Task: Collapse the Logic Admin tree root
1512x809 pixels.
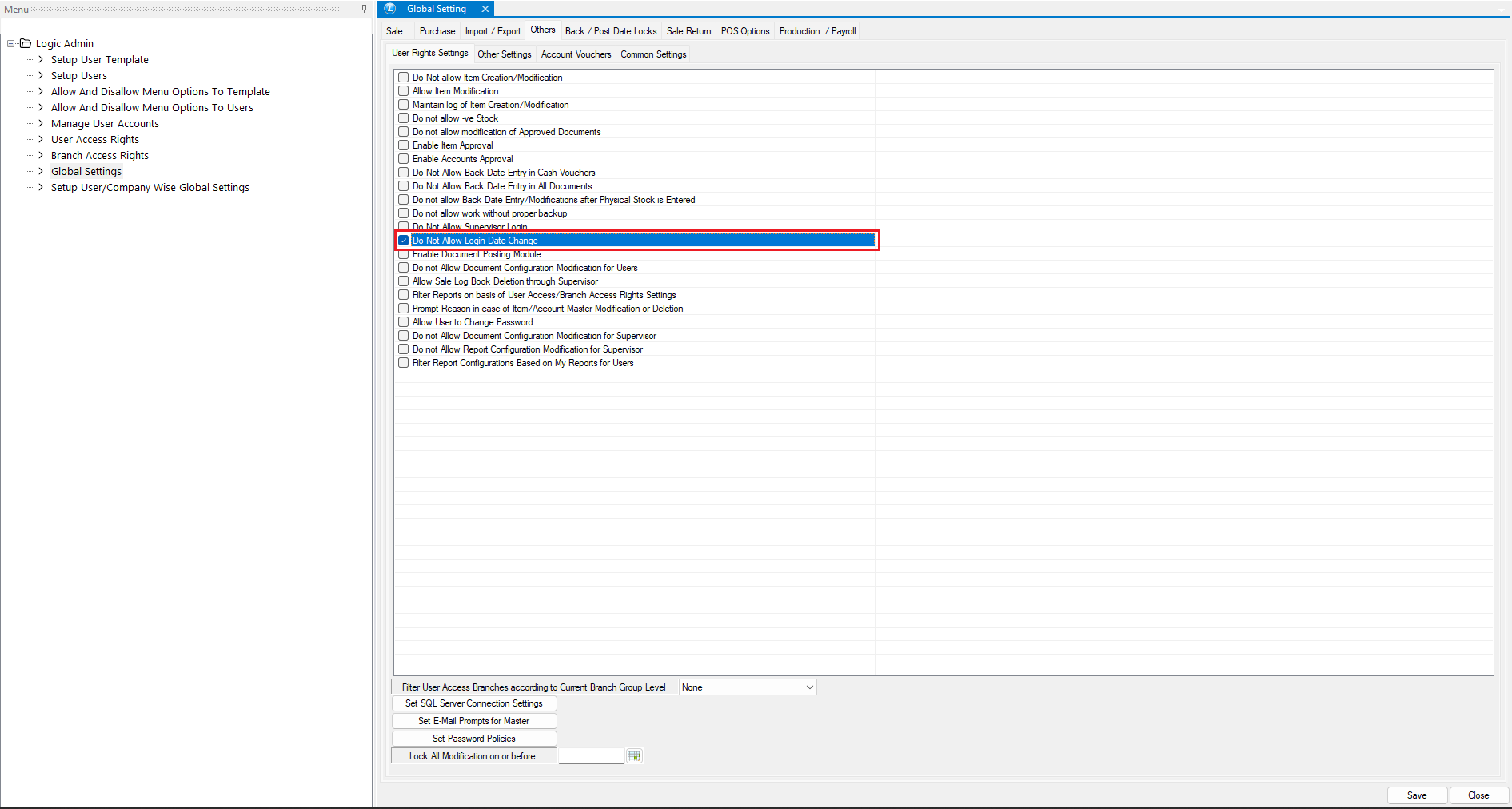Action: pos(11,43)
